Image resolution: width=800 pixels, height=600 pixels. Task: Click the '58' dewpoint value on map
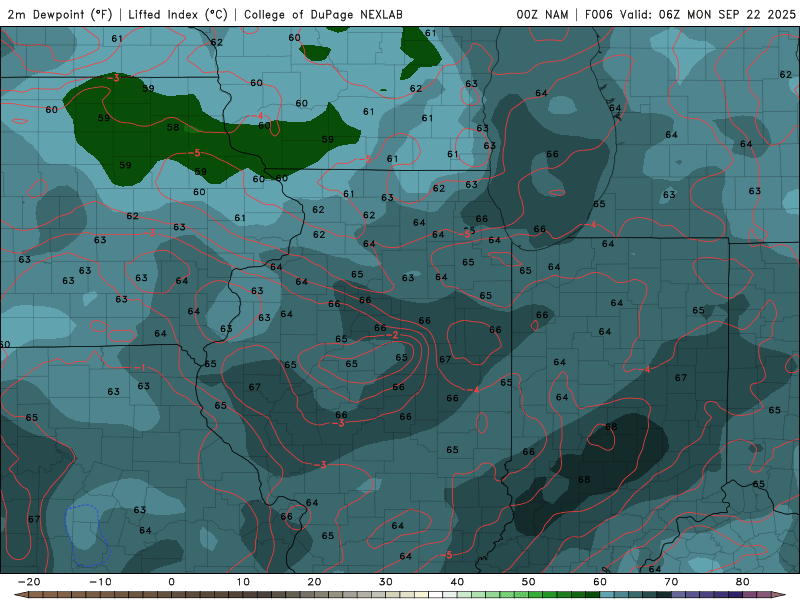[173, 127]
